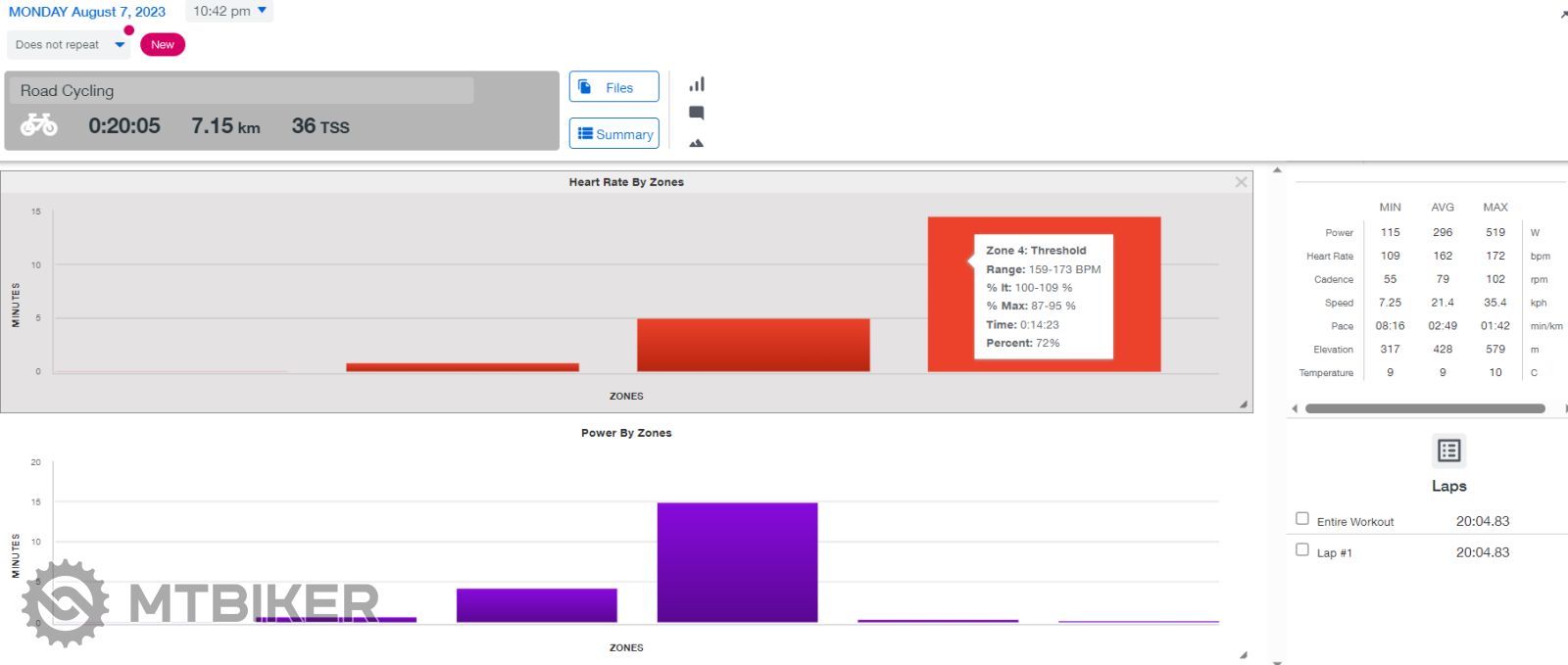Click the bicycle sport type icon
The height and width of the screenshot is (665, 1568).
[39, 125]
